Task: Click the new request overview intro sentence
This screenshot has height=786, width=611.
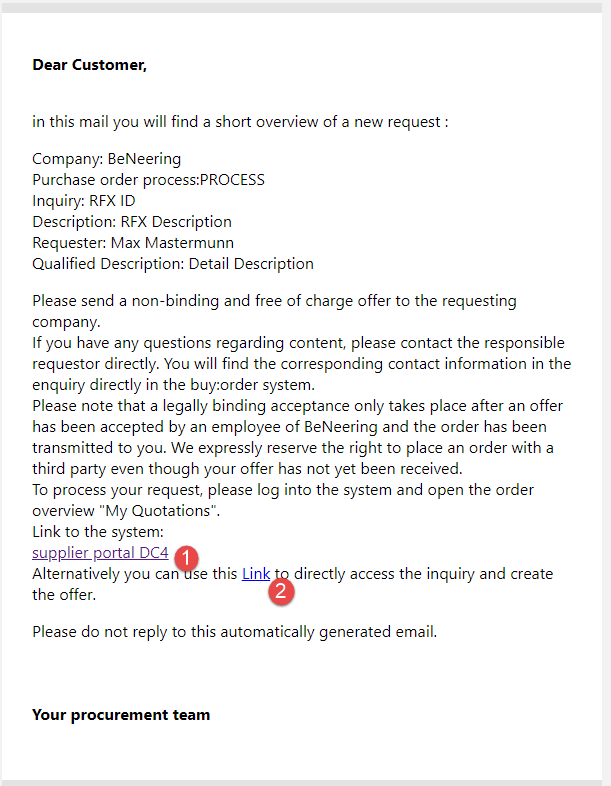Action: pos(240,122)
